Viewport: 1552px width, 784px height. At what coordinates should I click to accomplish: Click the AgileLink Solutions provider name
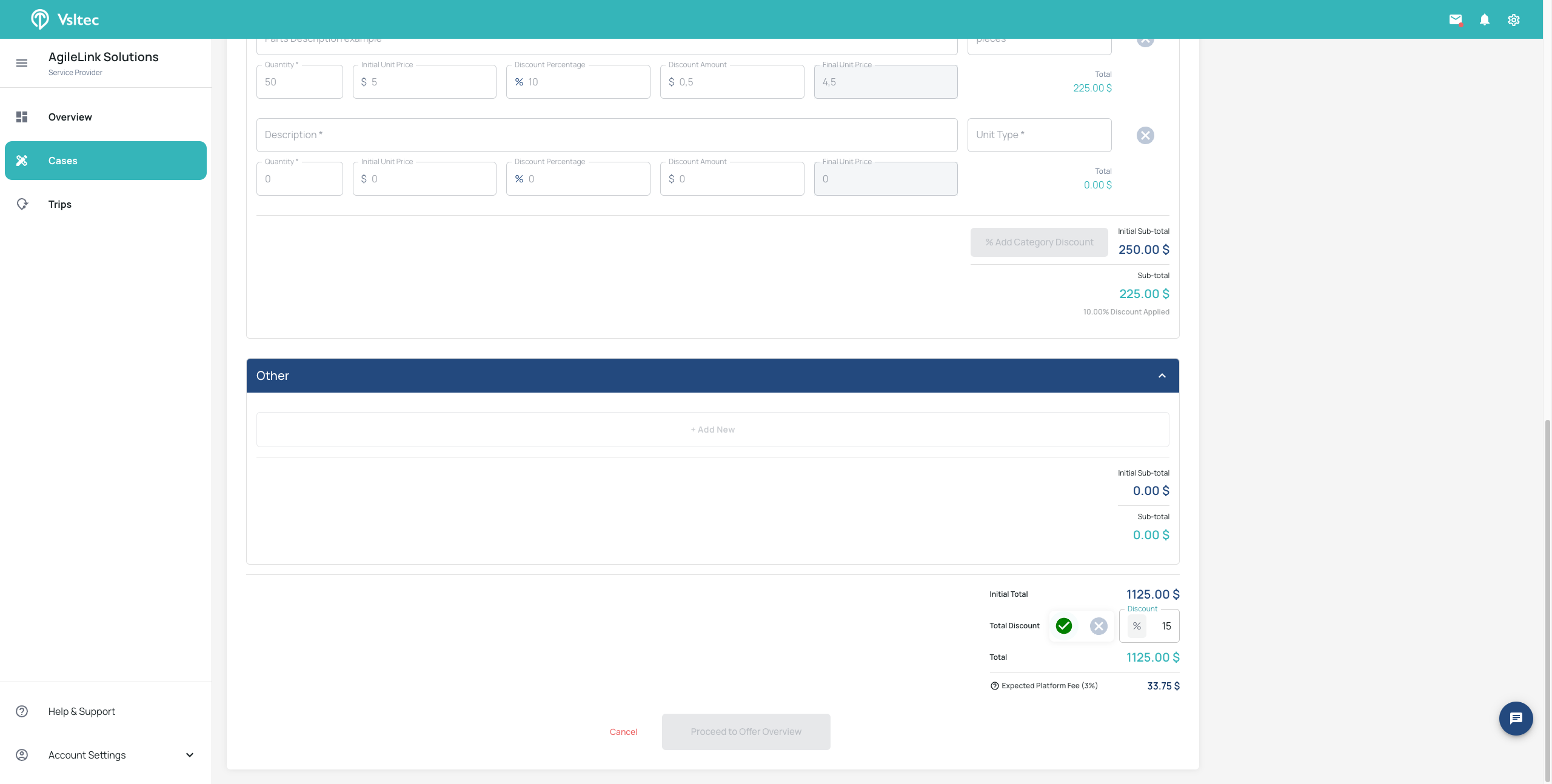104,57
